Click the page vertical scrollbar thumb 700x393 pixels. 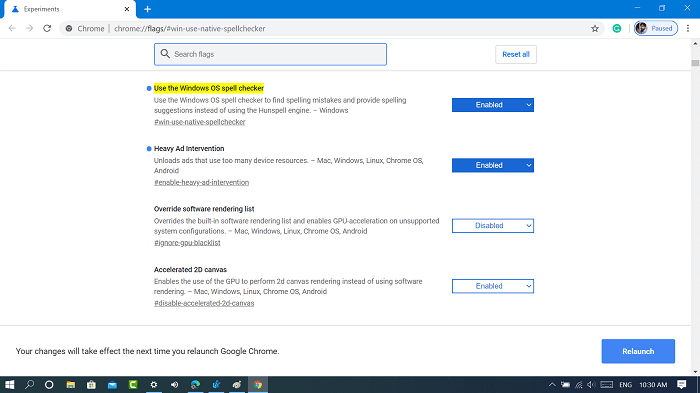pyautogui.click(x=695, y=63)
